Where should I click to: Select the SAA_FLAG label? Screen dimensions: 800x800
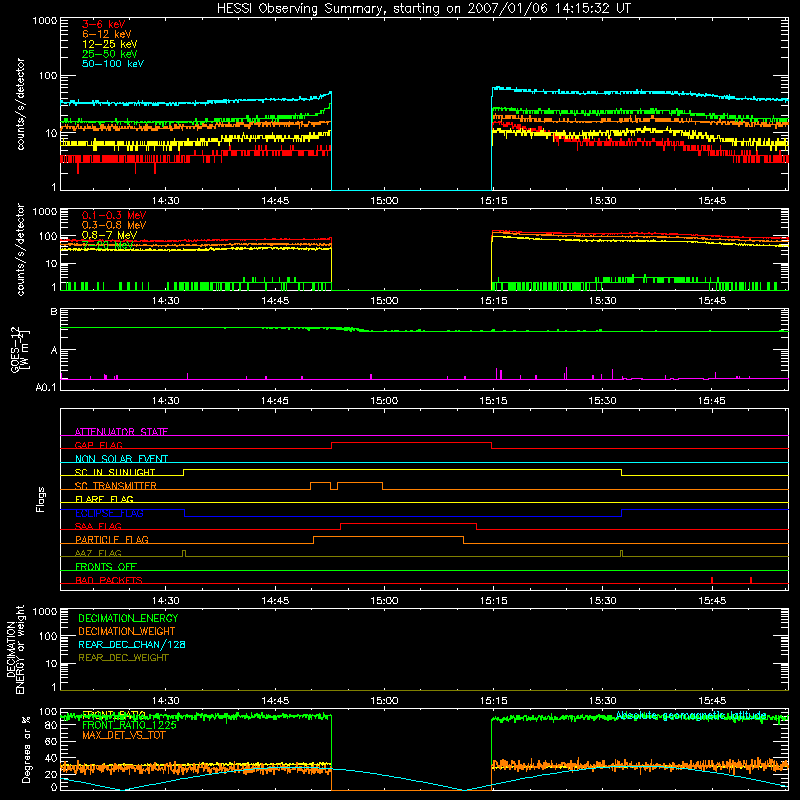(x=98, y=526)
